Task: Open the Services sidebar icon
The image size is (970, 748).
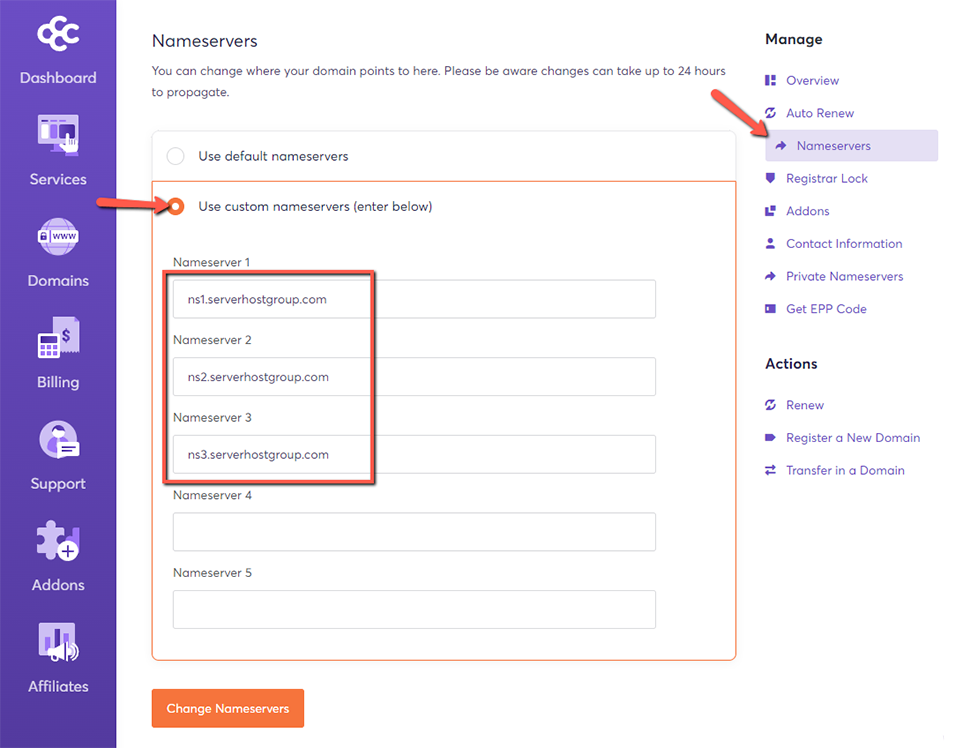Action: click(58, 136)
